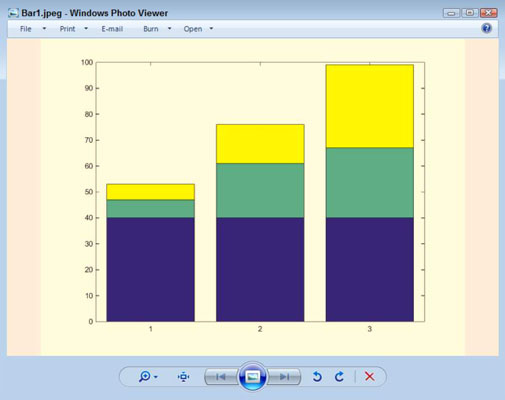Click the green segment of bar 2
Screen dimensions: 505x400
(x=260, y=190)
